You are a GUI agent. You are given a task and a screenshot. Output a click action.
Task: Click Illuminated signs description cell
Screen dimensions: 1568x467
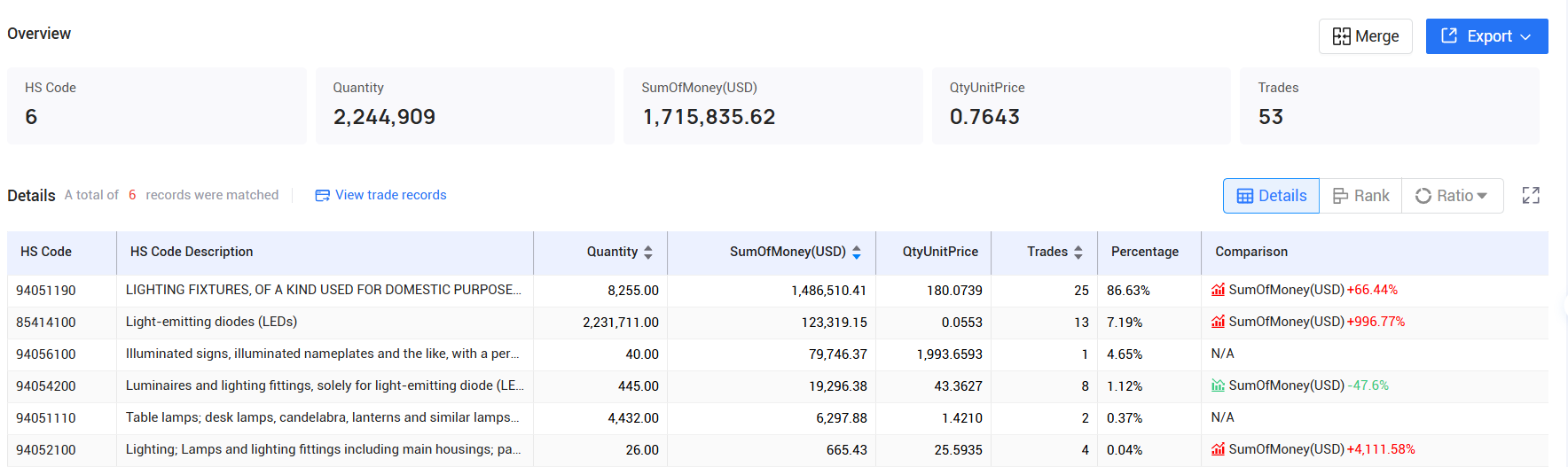pos(323,354)
